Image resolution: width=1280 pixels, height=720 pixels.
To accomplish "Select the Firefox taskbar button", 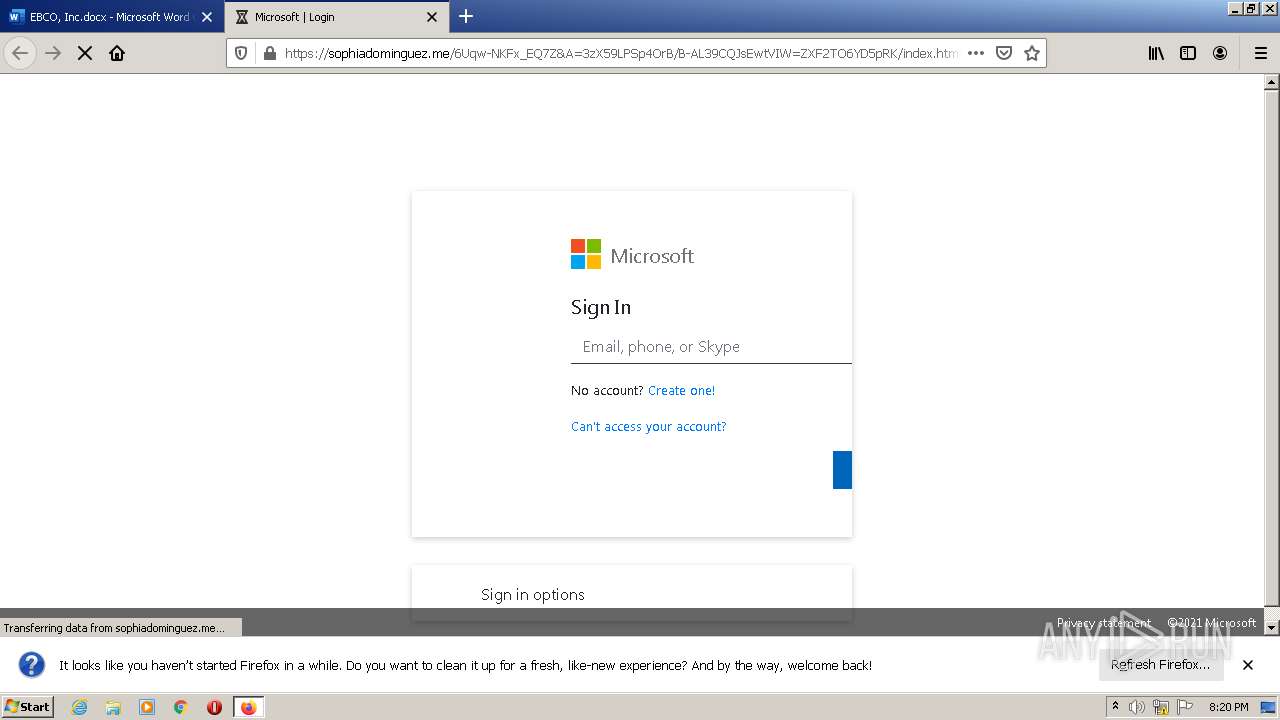I will (x=248, y=707).
